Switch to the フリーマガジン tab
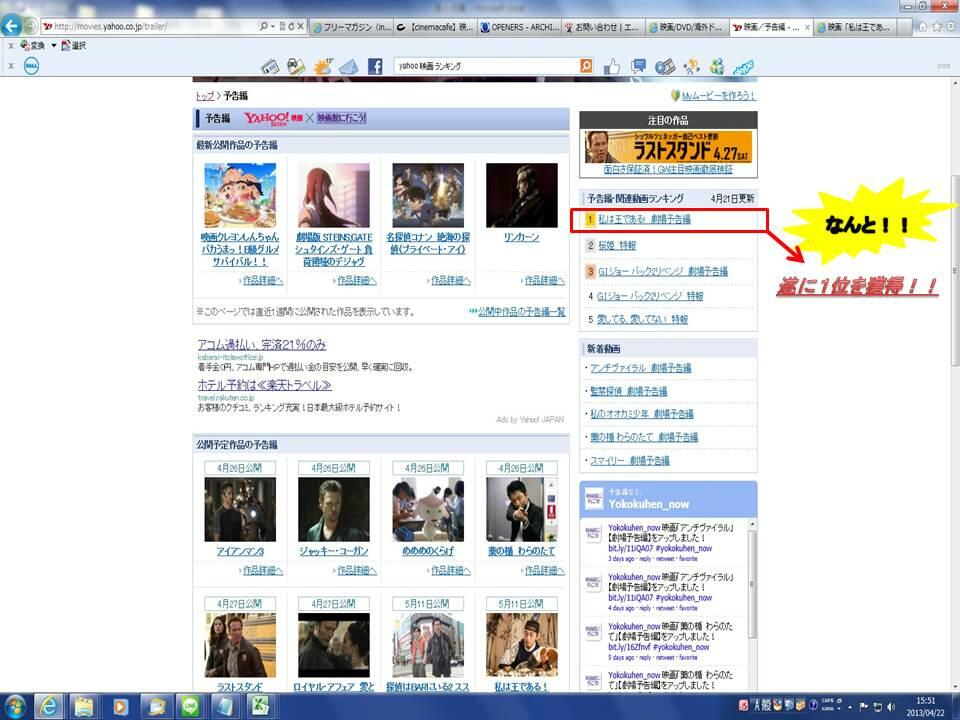Viewport: 960px width, 720px height. point(351,27)
